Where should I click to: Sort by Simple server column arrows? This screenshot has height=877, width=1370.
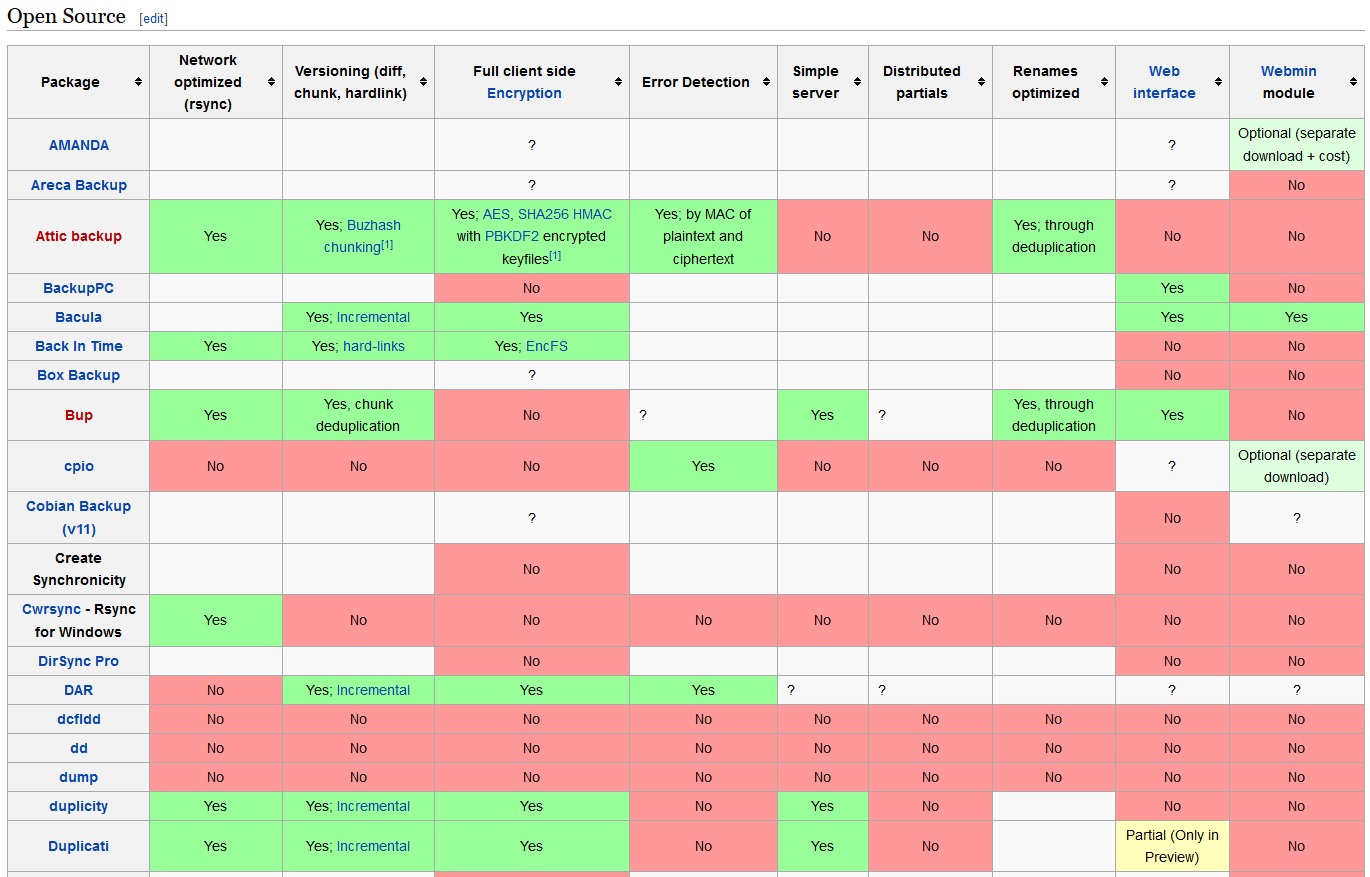(x=857, y=82)
